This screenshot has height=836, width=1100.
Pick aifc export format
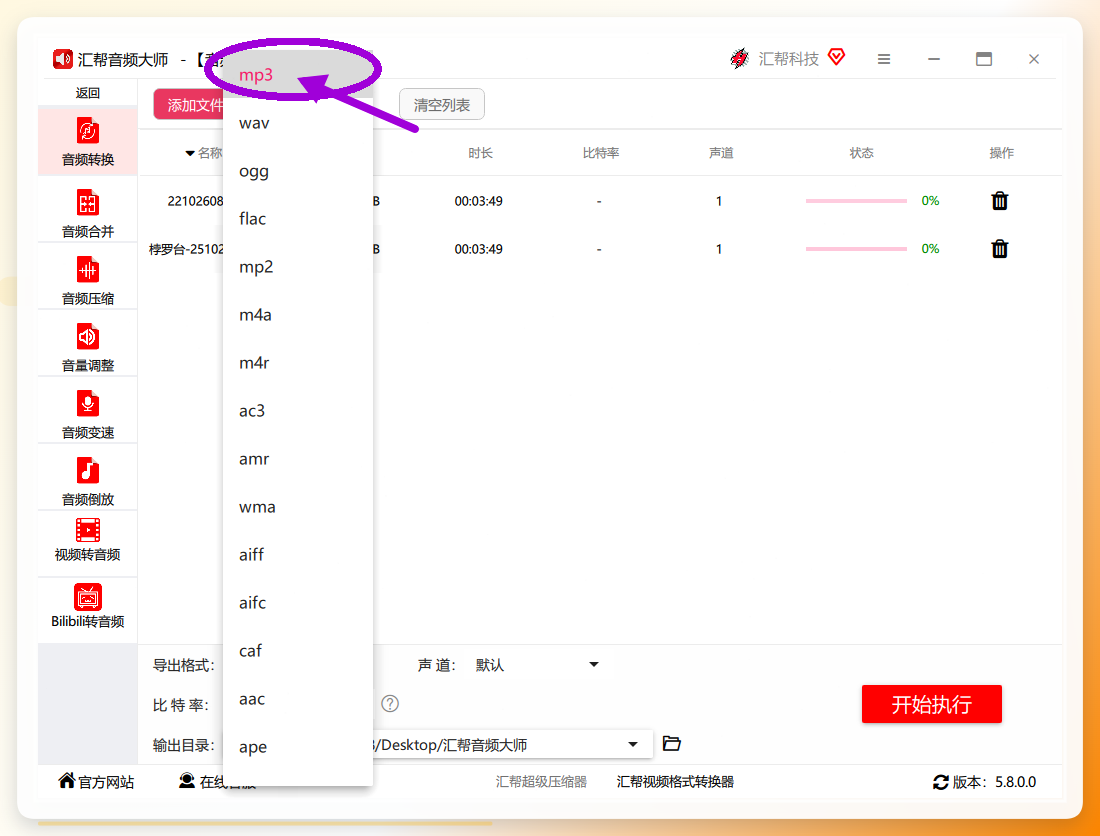coord(297,602)
